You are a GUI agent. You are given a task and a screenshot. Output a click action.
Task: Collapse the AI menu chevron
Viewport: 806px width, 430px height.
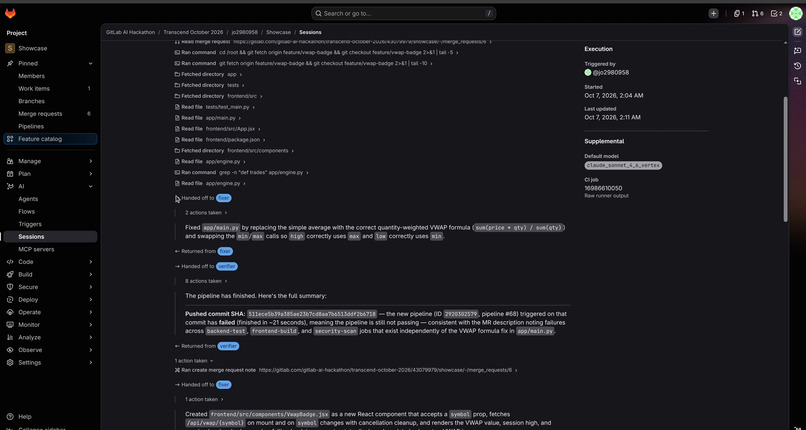[90, 186]
